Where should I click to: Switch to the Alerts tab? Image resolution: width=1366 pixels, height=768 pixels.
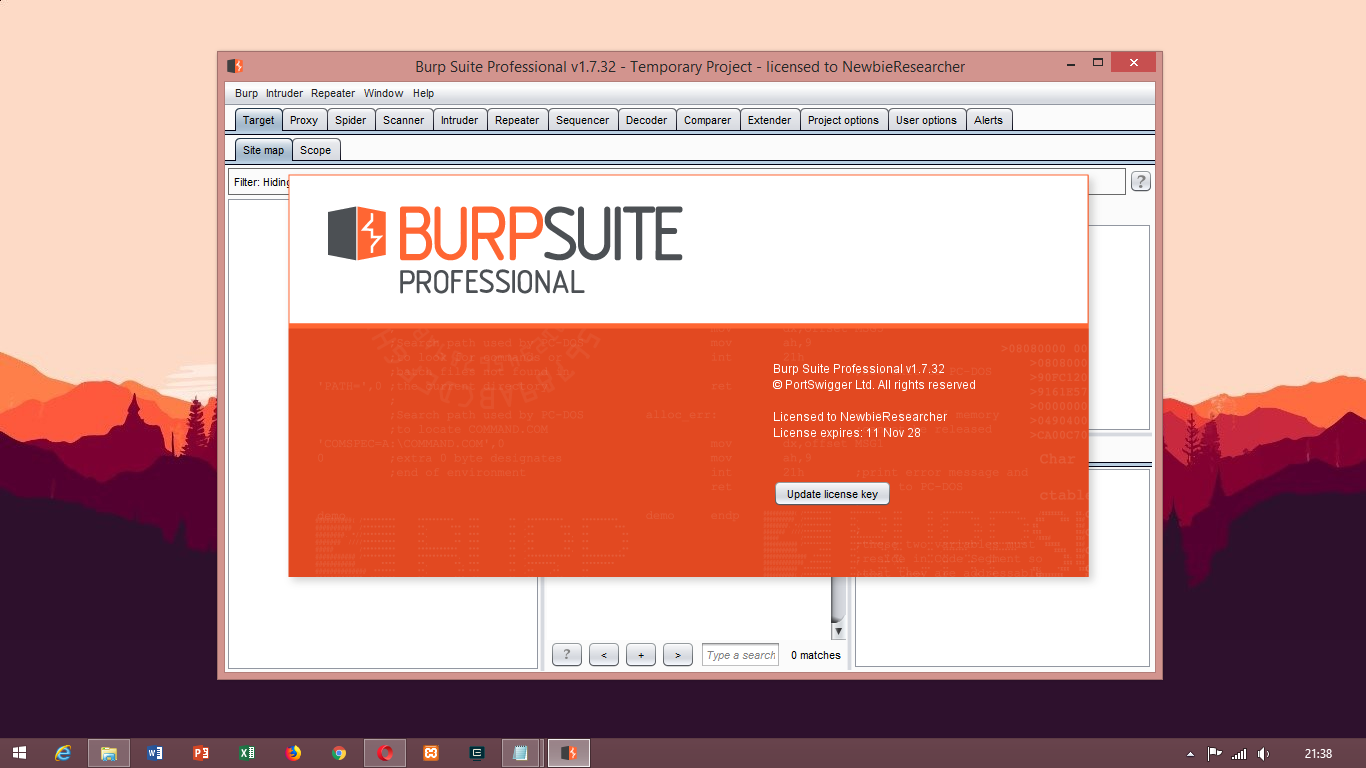[989, 120]
